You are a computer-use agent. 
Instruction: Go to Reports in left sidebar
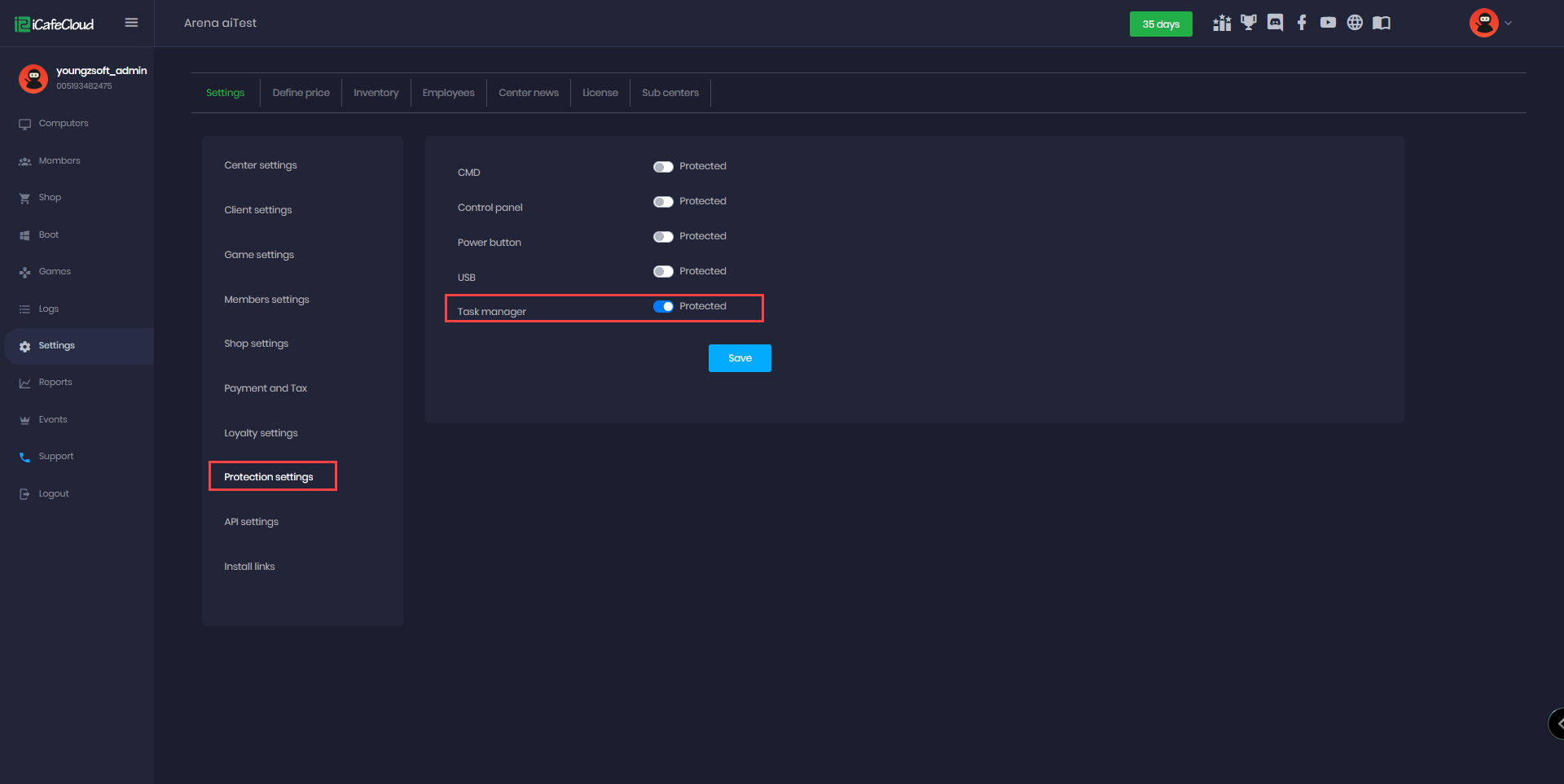tap(55, 383)
